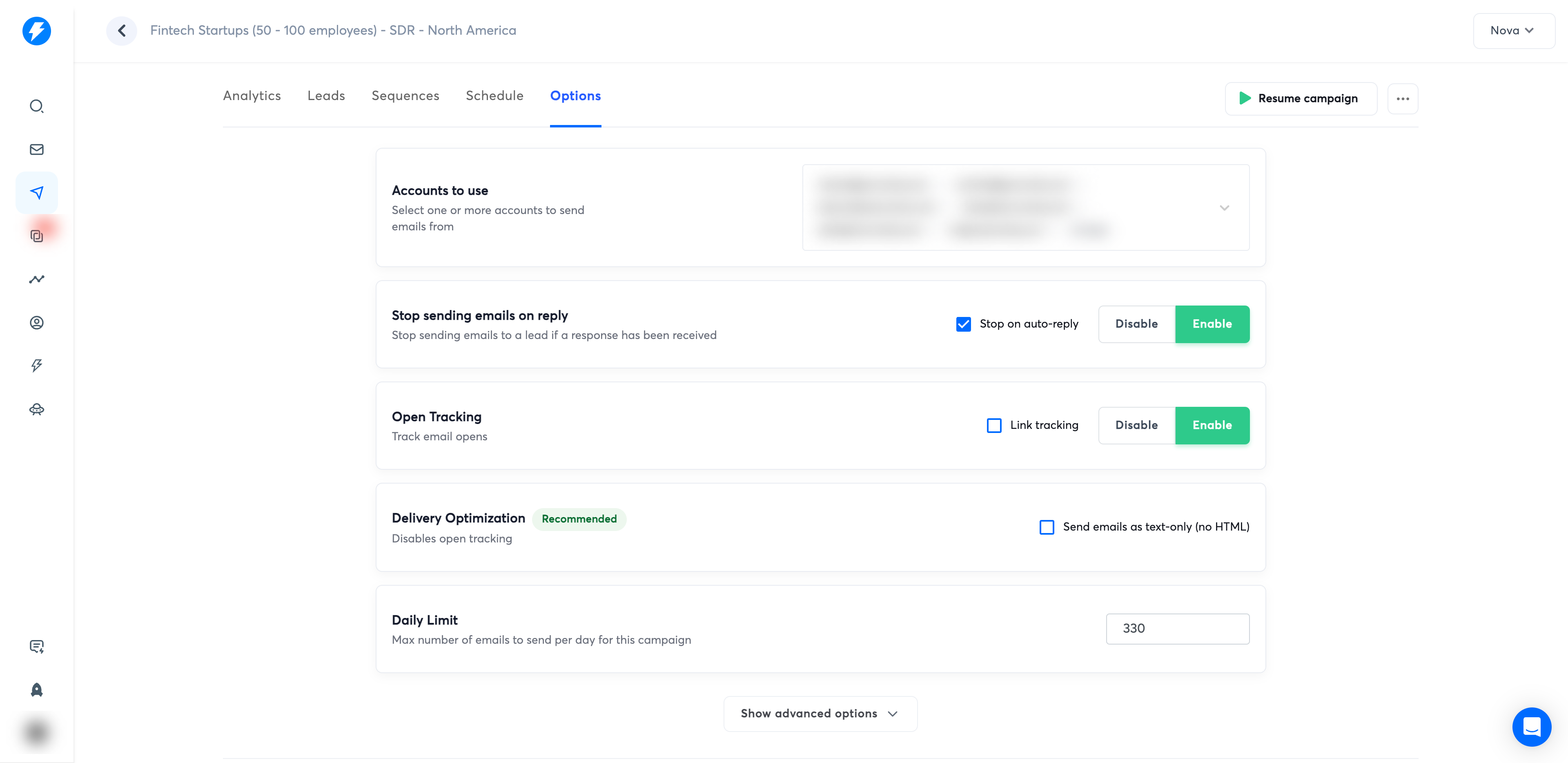Image resolution: width=1568 pixels, height=763 pixels.
Task: Click the back arrow button
Action: (122, 31)
